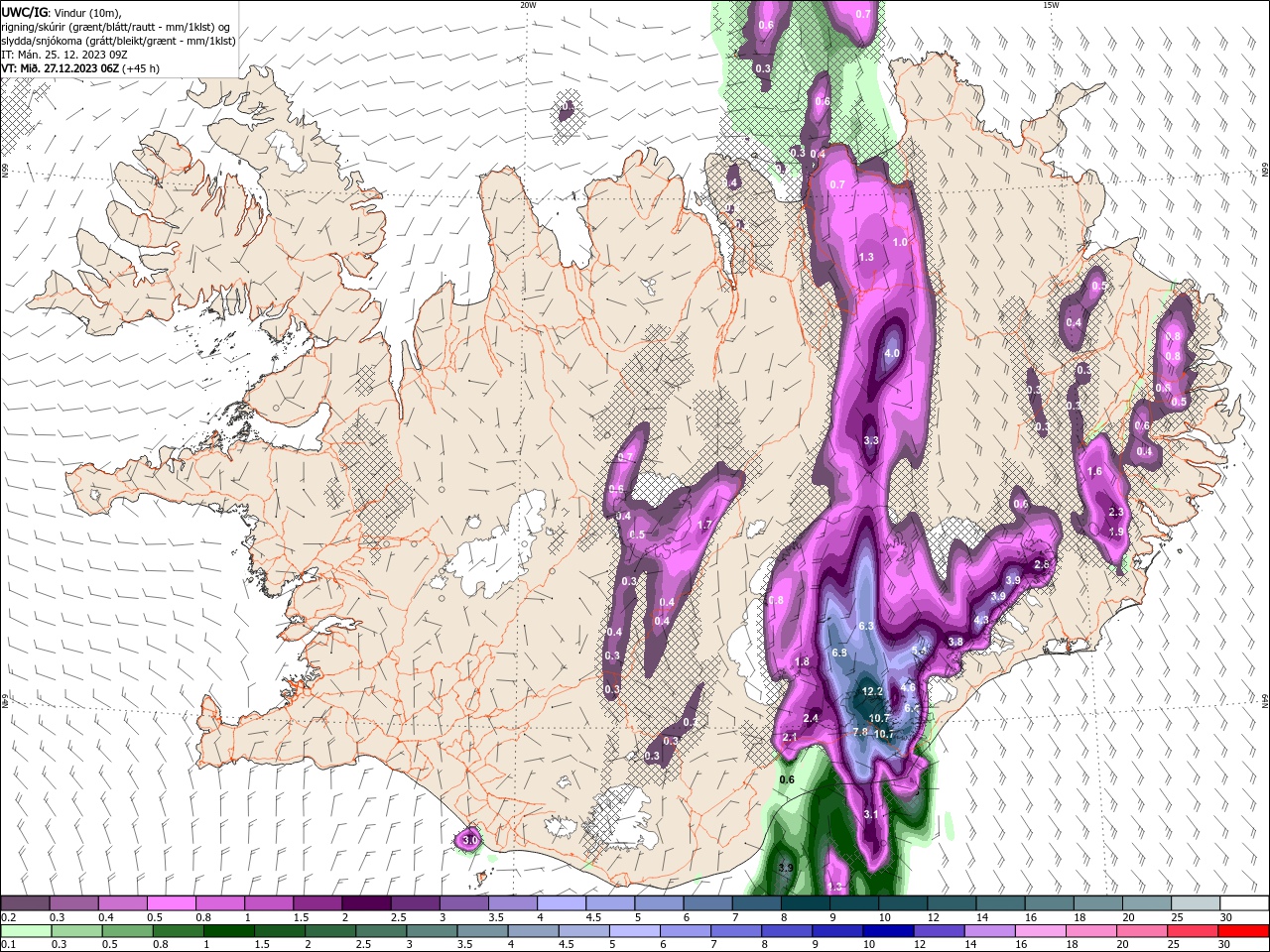Select the deep blue 10 swatch in the lower legend
Viewport: 1270px width, 952px height.
(888, 931)
